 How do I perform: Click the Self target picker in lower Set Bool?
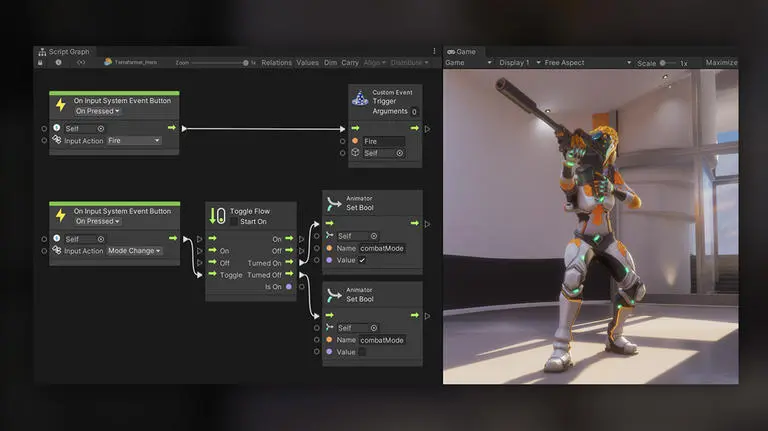[x=374, y=328]
